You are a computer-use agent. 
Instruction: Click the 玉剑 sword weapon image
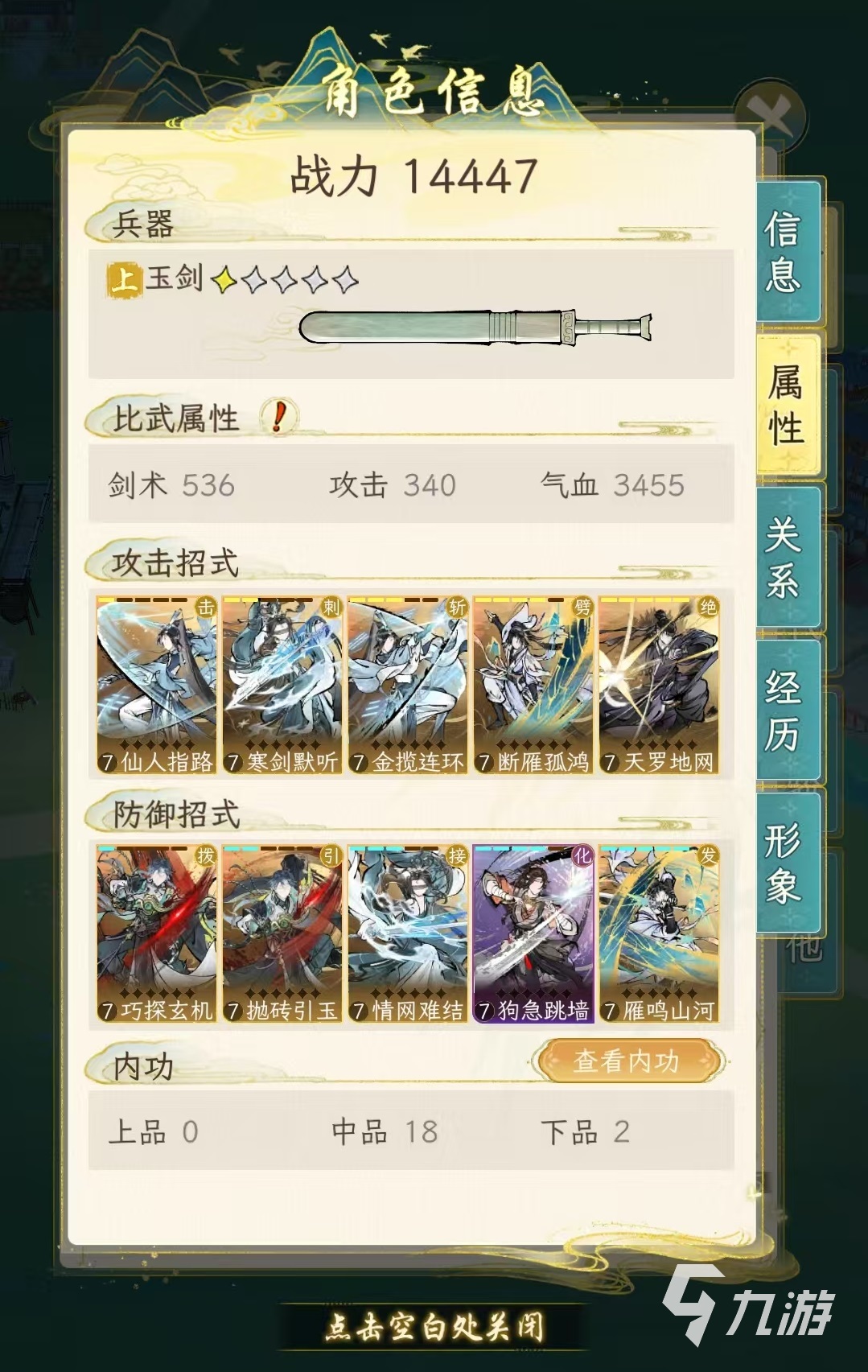(x=475, y=328)
